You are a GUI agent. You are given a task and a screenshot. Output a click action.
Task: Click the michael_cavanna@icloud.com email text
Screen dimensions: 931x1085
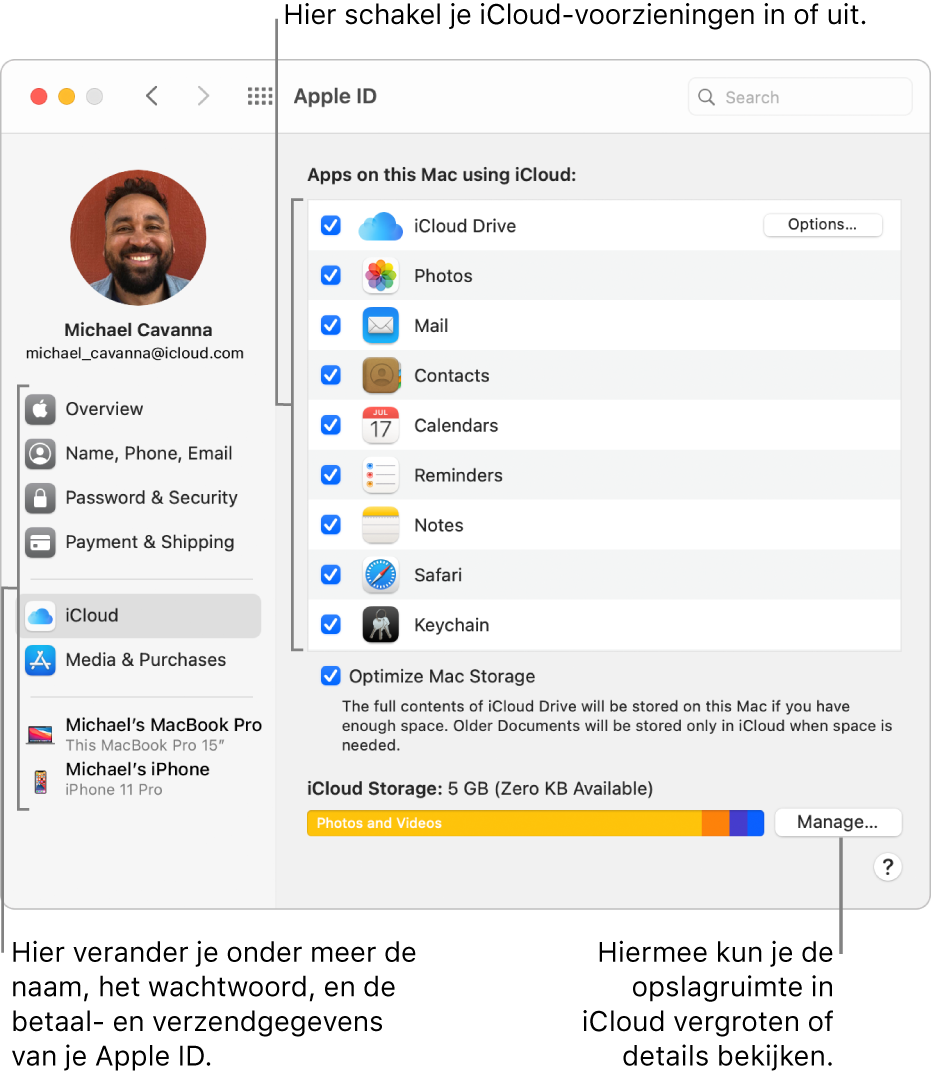pyautogui.click(x=135, y=353)
